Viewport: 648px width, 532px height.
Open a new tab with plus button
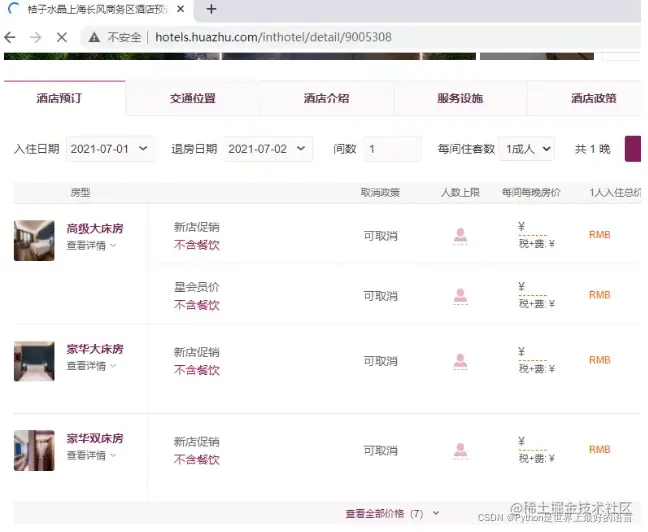click(211, 9)
